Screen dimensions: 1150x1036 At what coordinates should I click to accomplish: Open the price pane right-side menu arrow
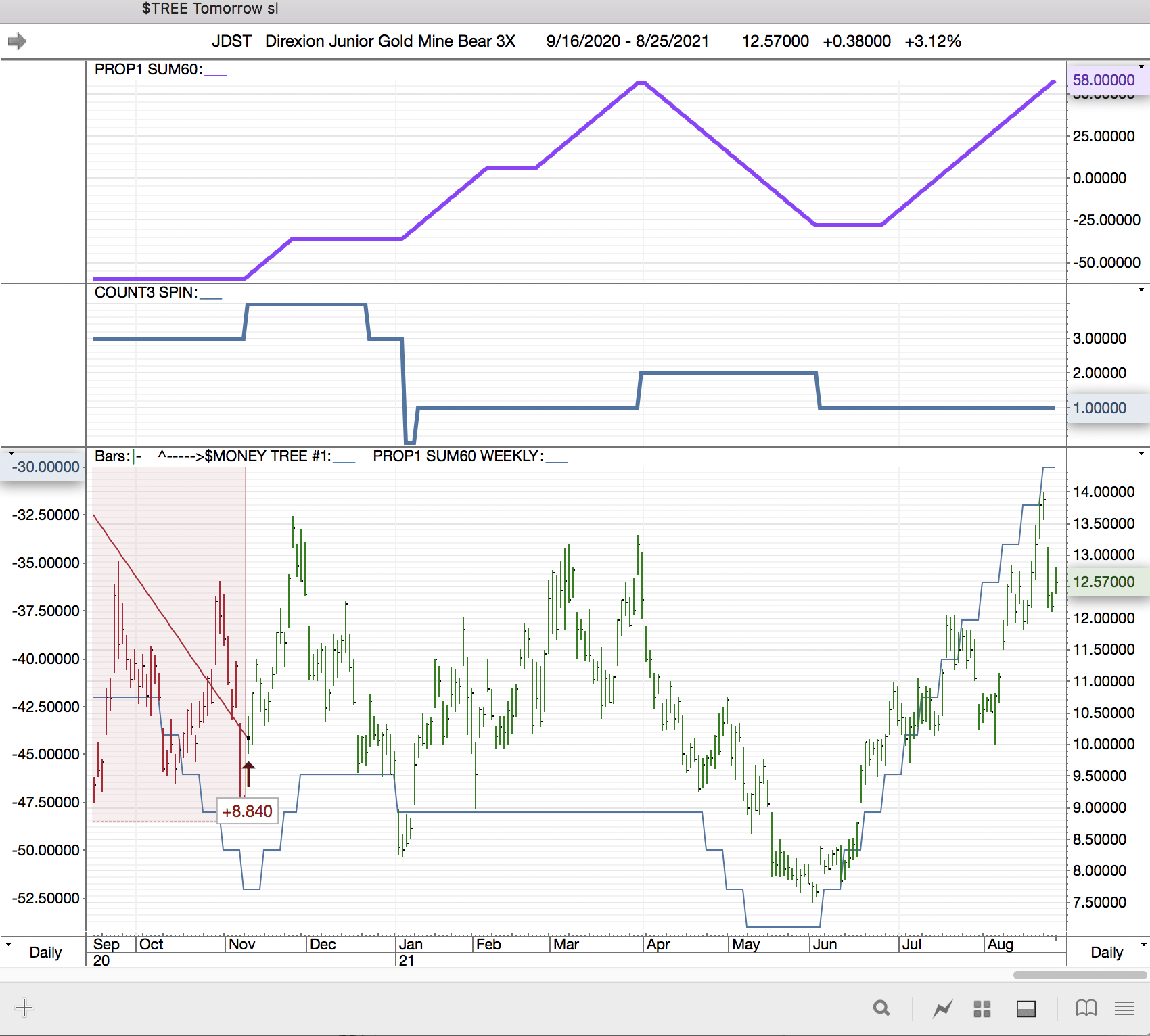(1141, 454)
